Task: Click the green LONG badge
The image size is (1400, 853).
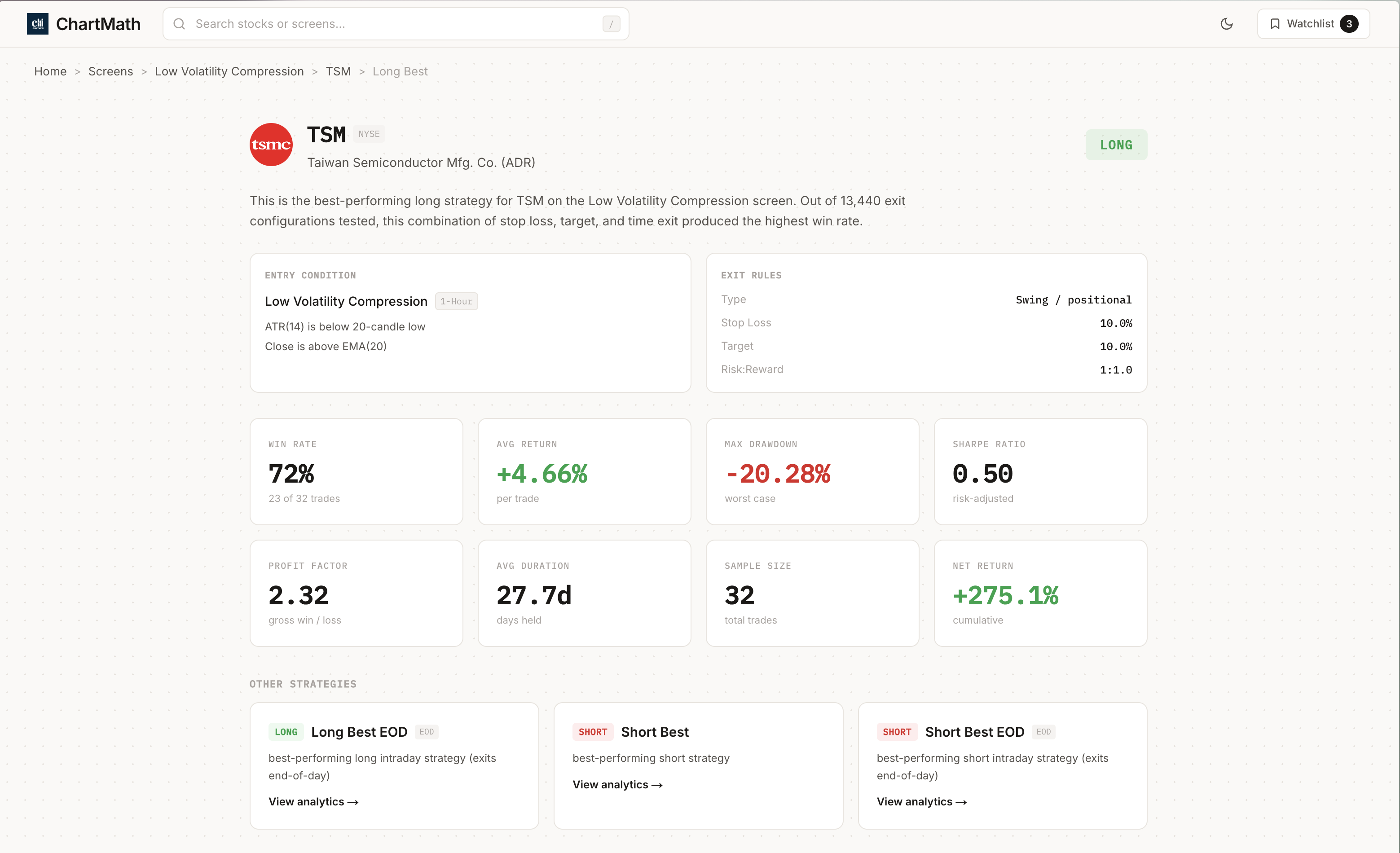Action: [x=1115, y=145]
